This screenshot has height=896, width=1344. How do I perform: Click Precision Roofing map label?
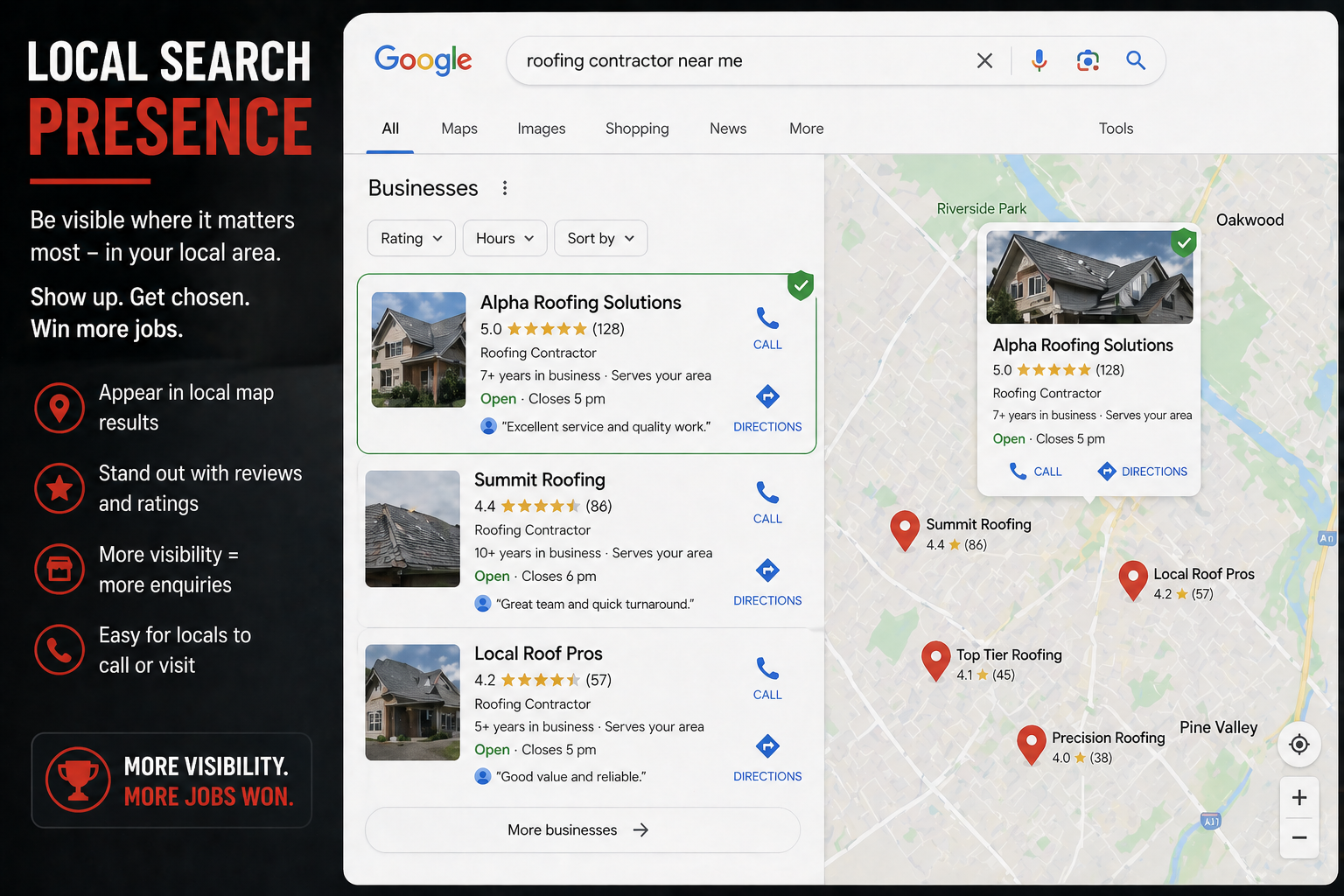point(1109,738)
